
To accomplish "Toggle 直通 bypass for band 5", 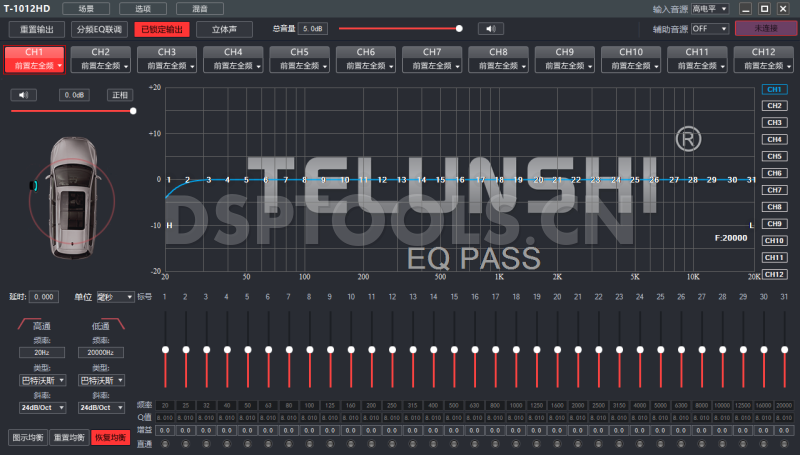I will (x=247, y=444).
